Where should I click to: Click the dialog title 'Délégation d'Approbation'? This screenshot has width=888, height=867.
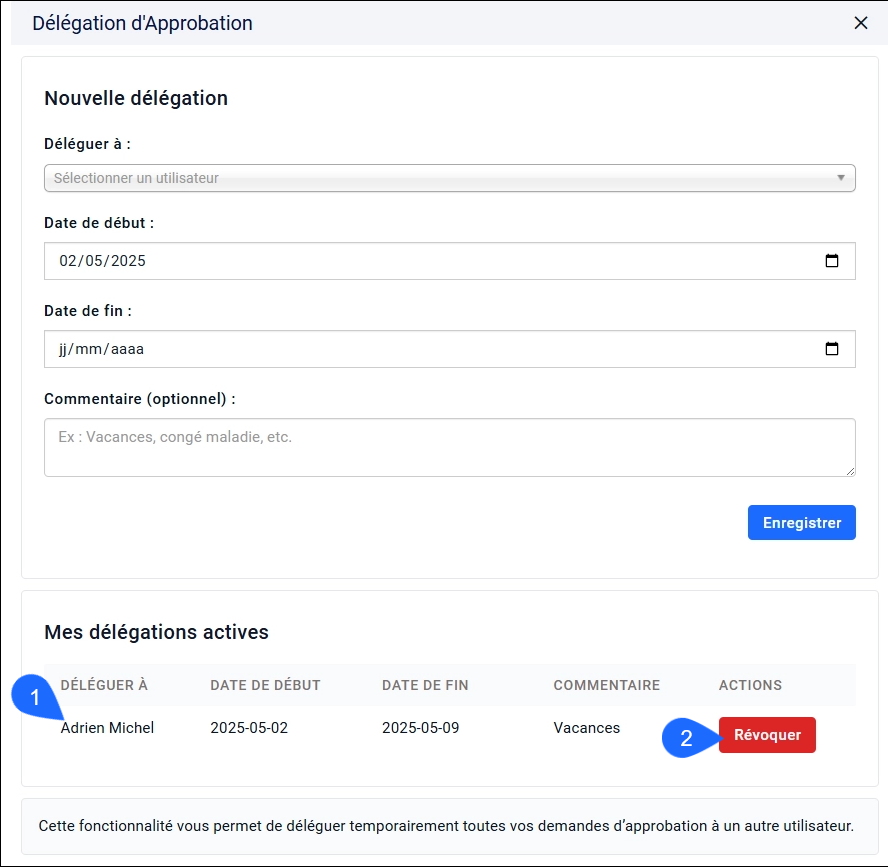click(142, 23)
